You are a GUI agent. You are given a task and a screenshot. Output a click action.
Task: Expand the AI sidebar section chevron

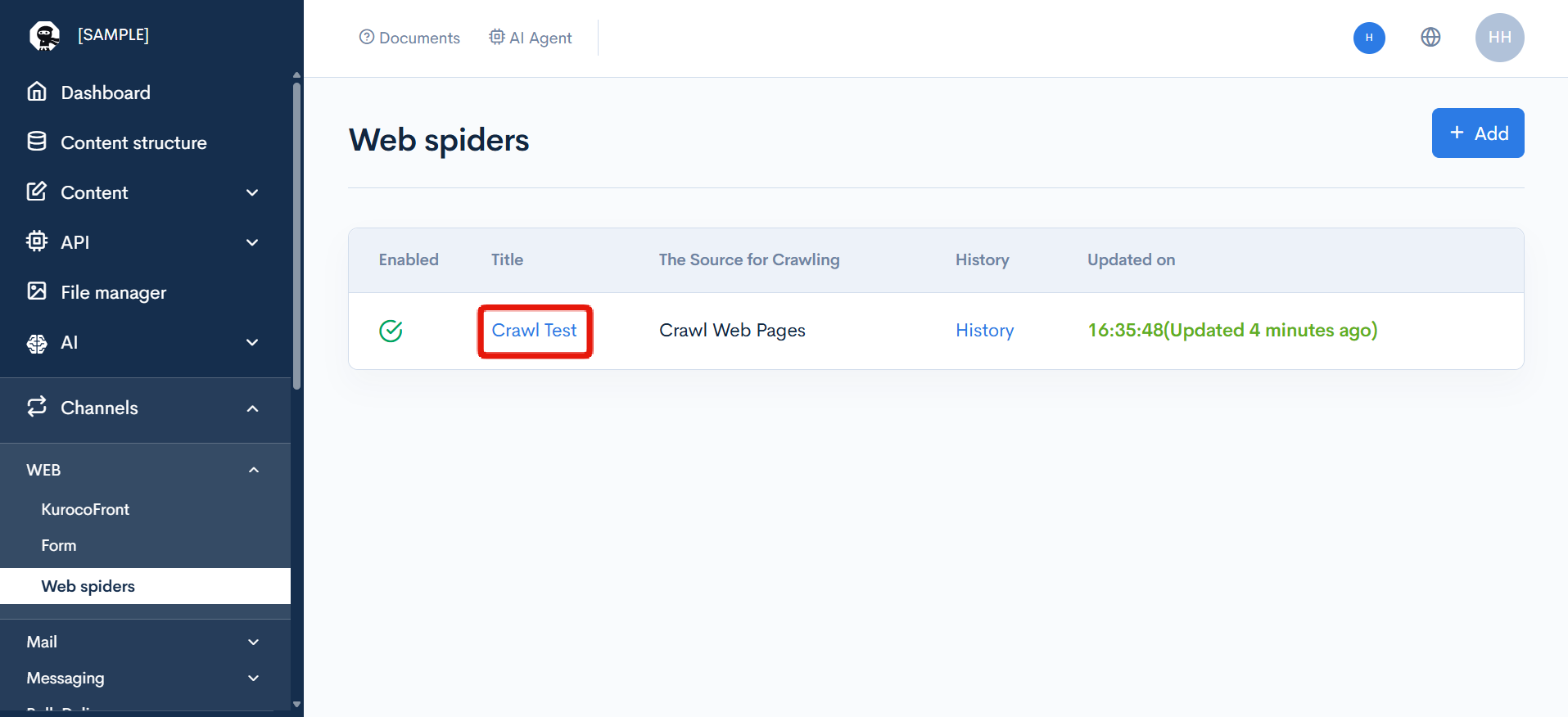(252, 342)
